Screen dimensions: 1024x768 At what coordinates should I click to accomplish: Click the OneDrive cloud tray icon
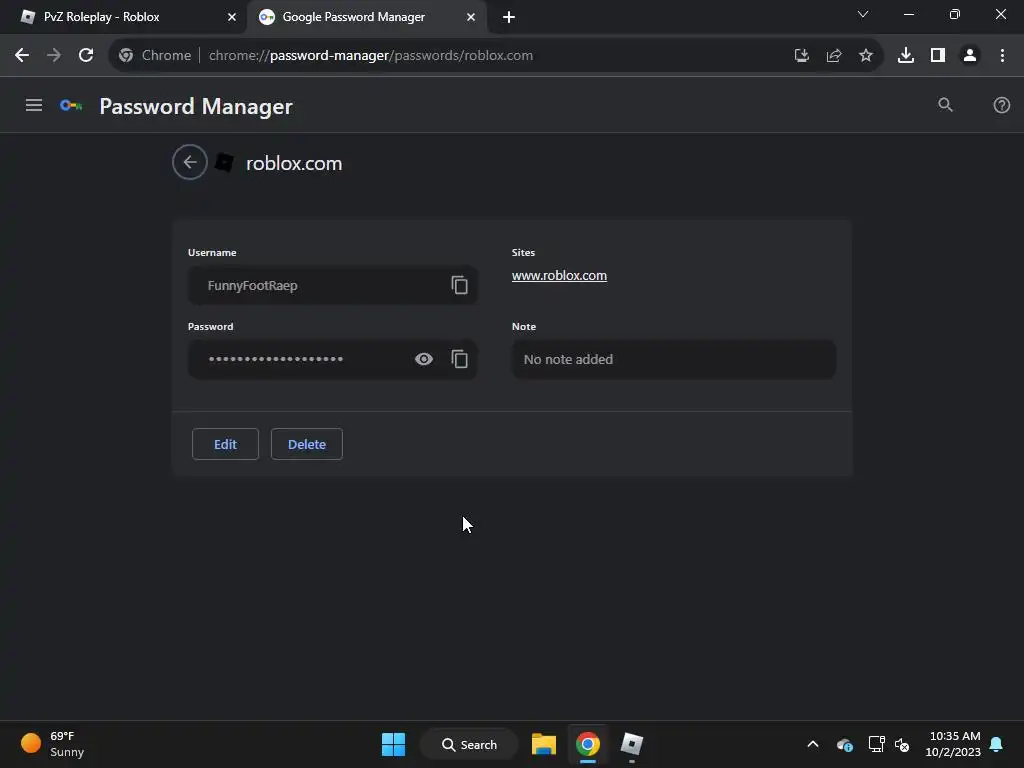pos(844,744)
